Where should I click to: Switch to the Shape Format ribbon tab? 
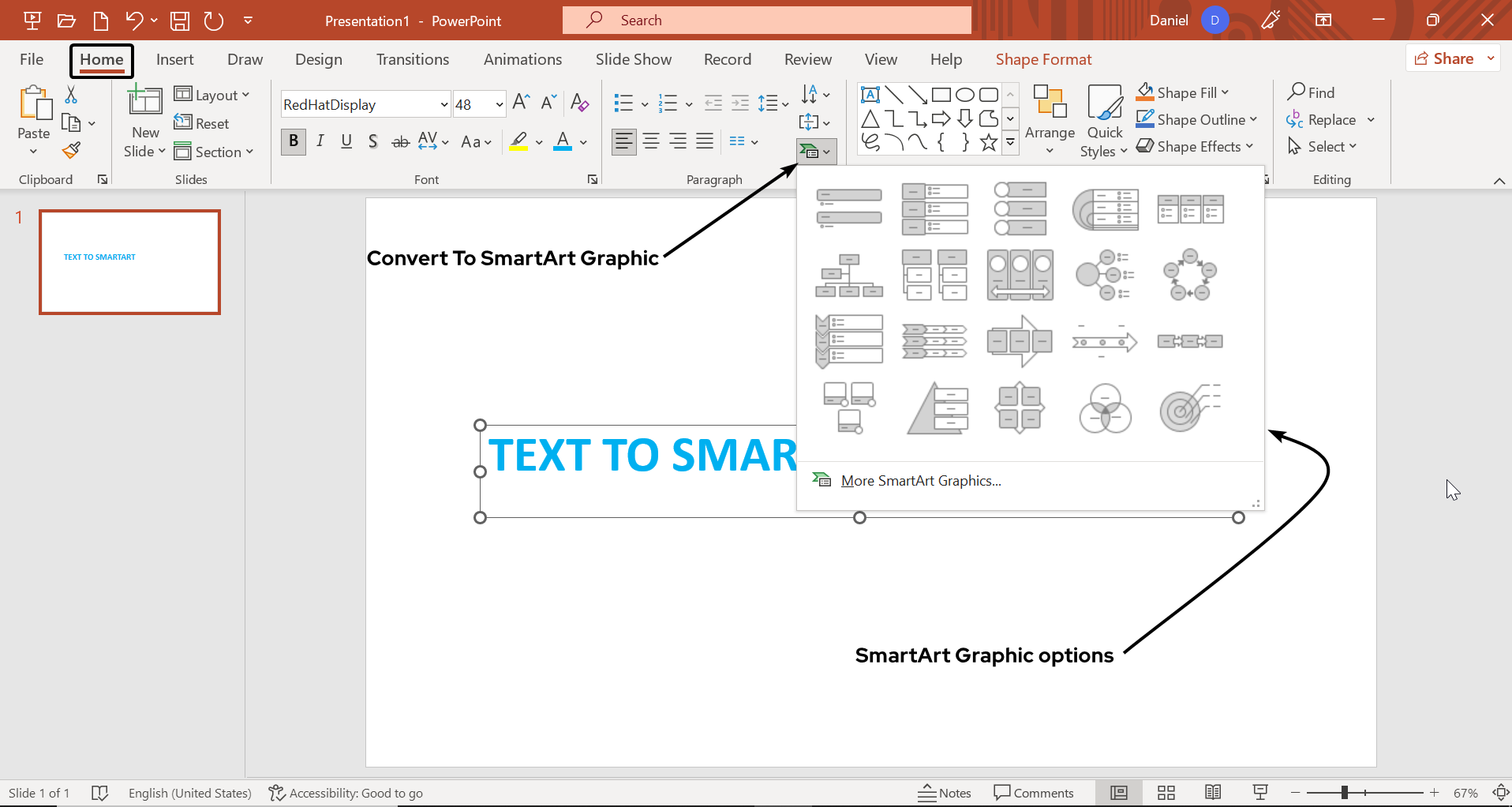[x=1043, y=59]
